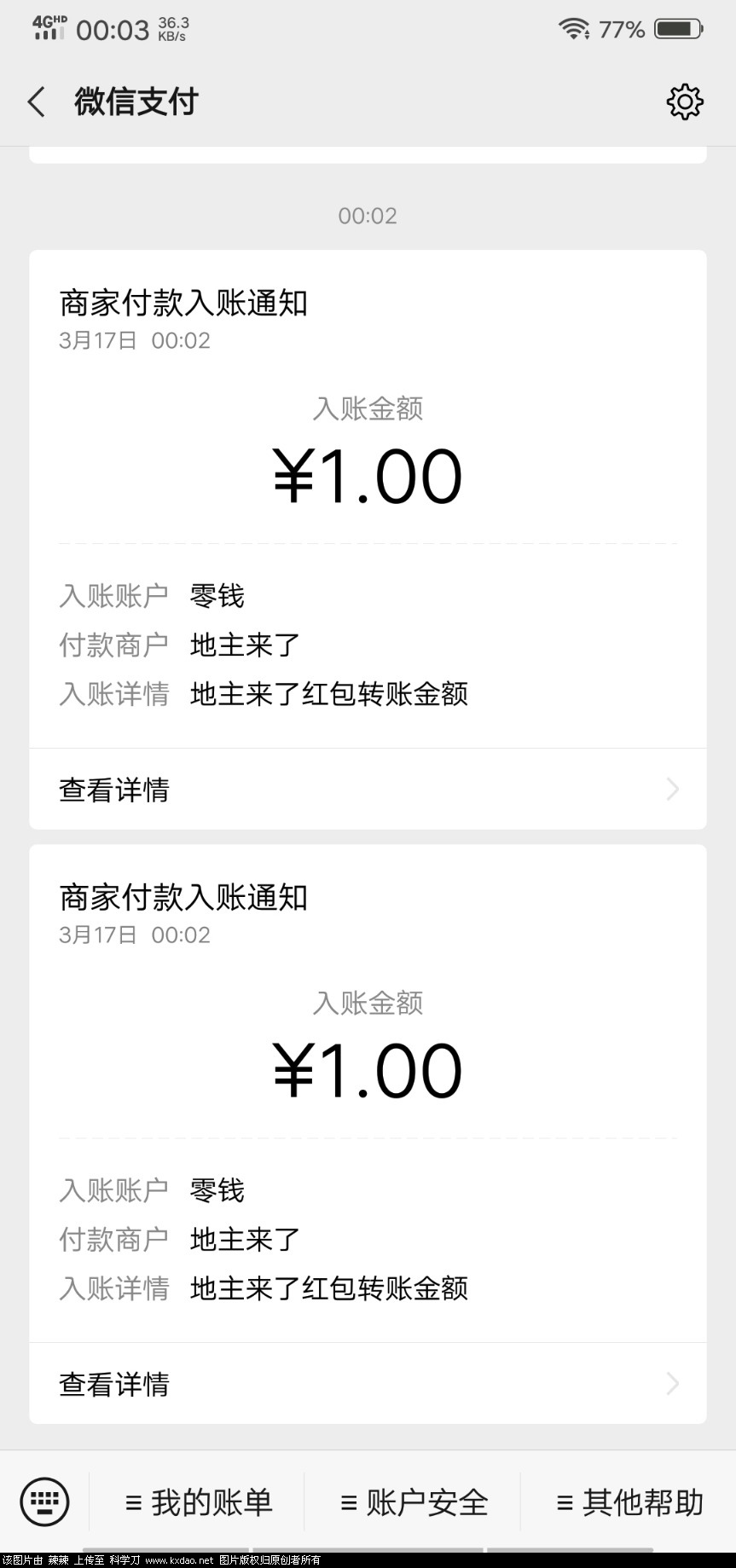The image size is (736, 1568).
Task: Expand chevron on first 查看详情 row
Action: click(672, 790)
